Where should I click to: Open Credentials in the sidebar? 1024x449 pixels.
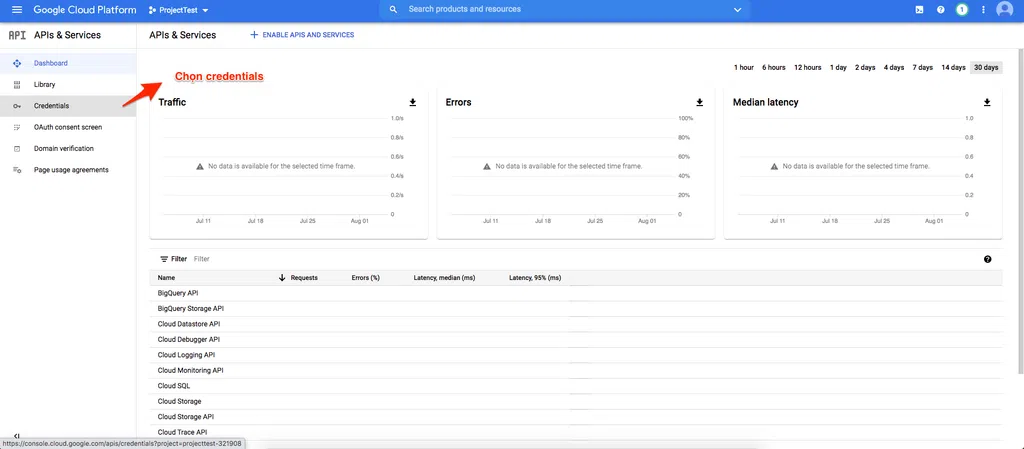(68, 106)
